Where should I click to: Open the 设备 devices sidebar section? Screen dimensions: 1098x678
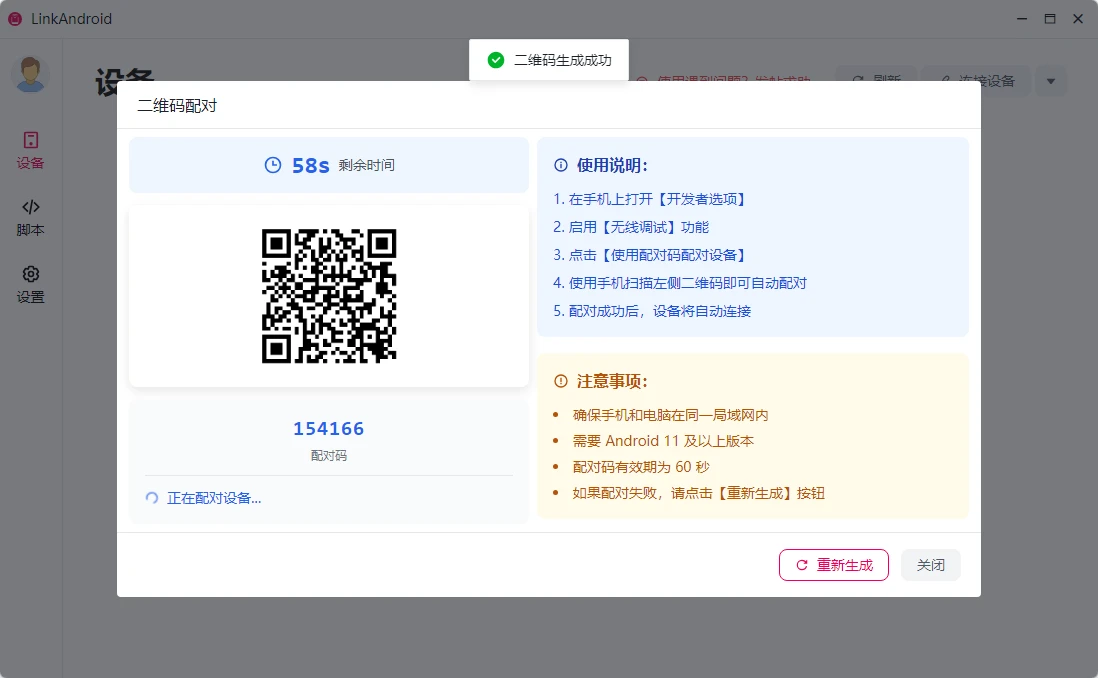point(30,150)
